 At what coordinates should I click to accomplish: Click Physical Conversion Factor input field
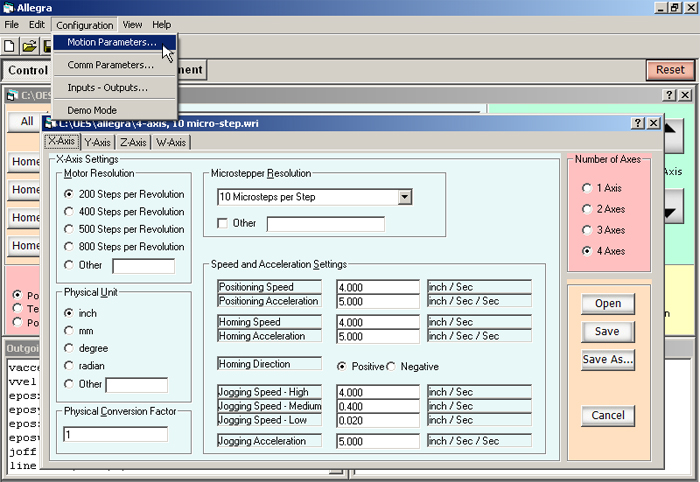click(x=116, y=434)
